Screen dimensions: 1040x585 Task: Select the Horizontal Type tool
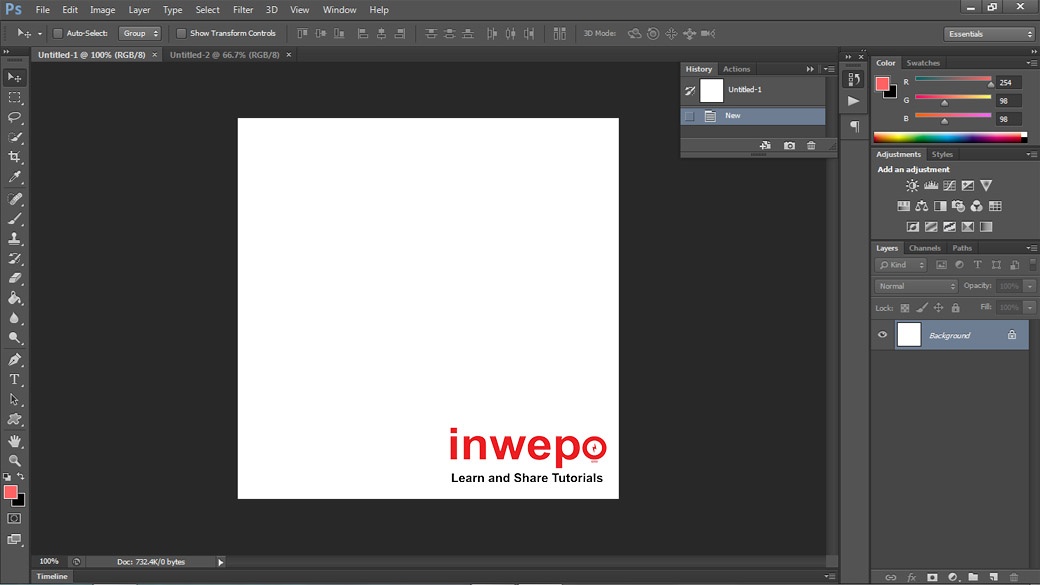point(15,380)
